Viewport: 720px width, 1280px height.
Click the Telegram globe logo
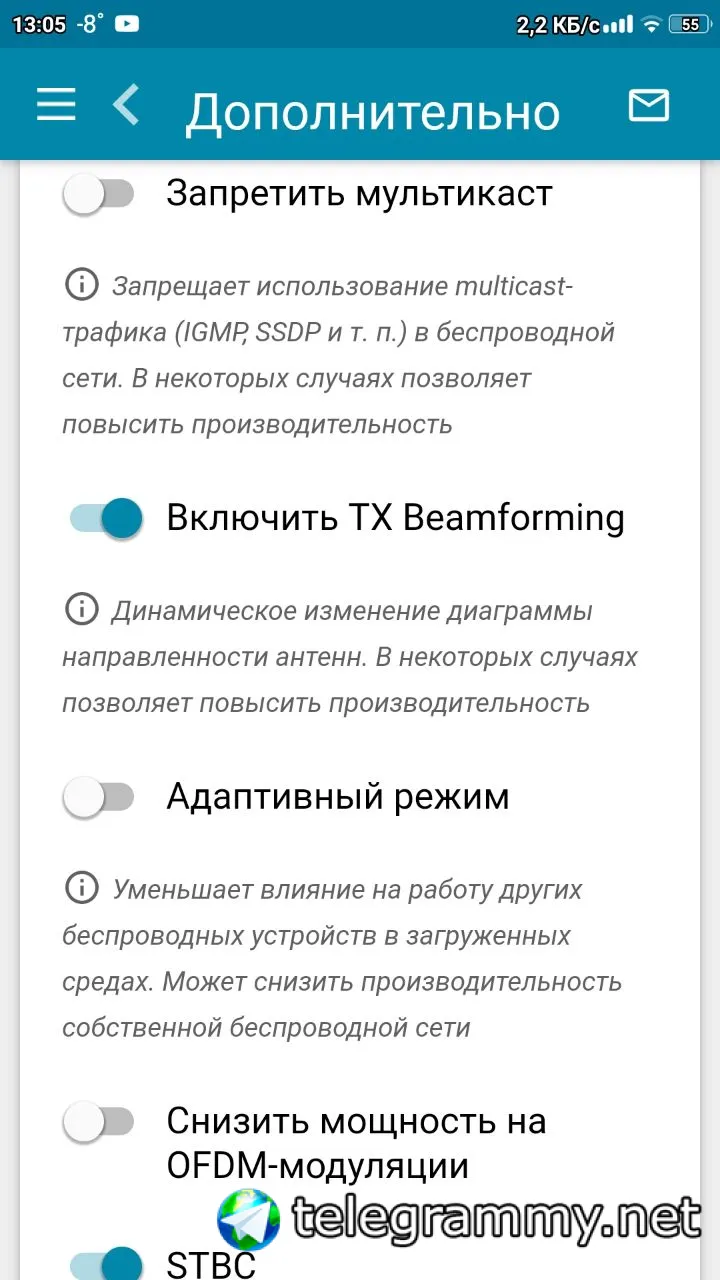250,1219
